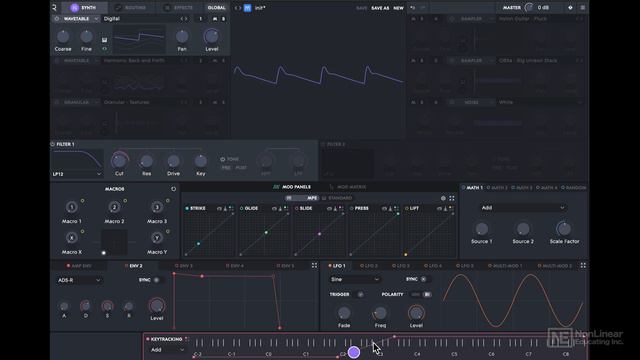This screenshot has width=640, height=360.
Task: Click the ROLI logo icon
Action: [x=54, y=7]
